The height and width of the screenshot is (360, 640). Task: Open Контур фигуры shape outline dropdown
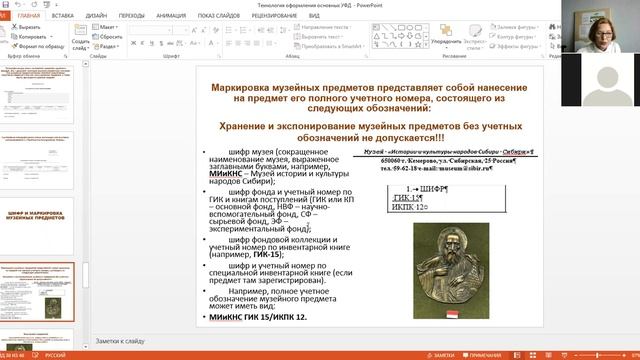click(x=514, y=37)
